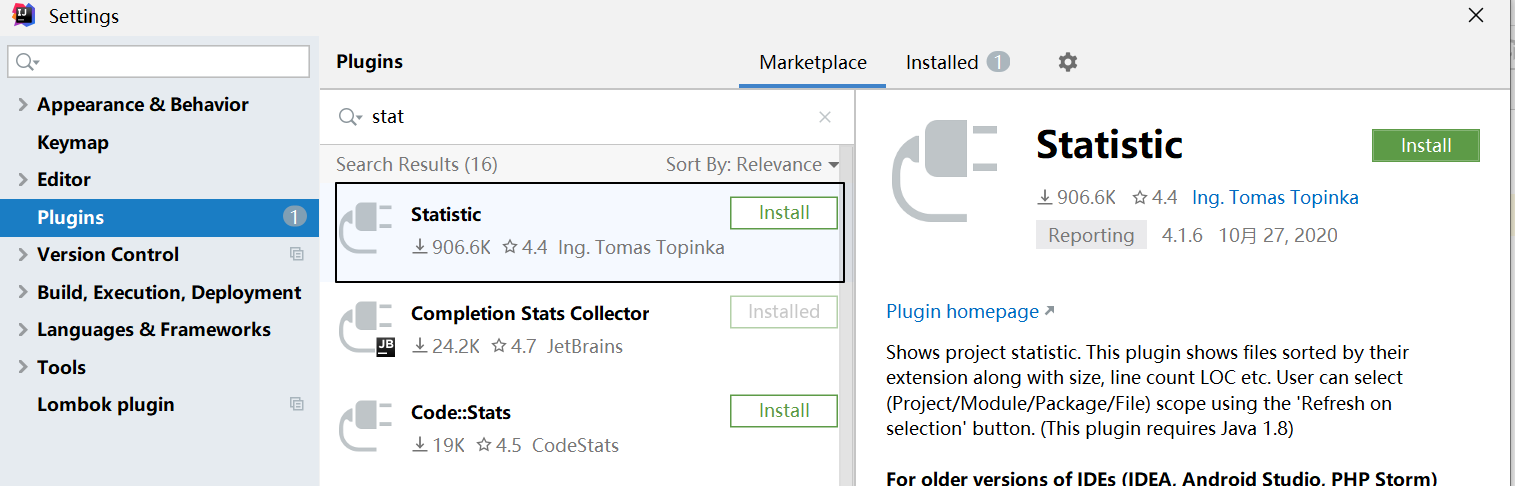Open the Ing. Tomas Topinka vendor link
The height and width of the screenshot is (486, 1515).
click(1275, 198)
